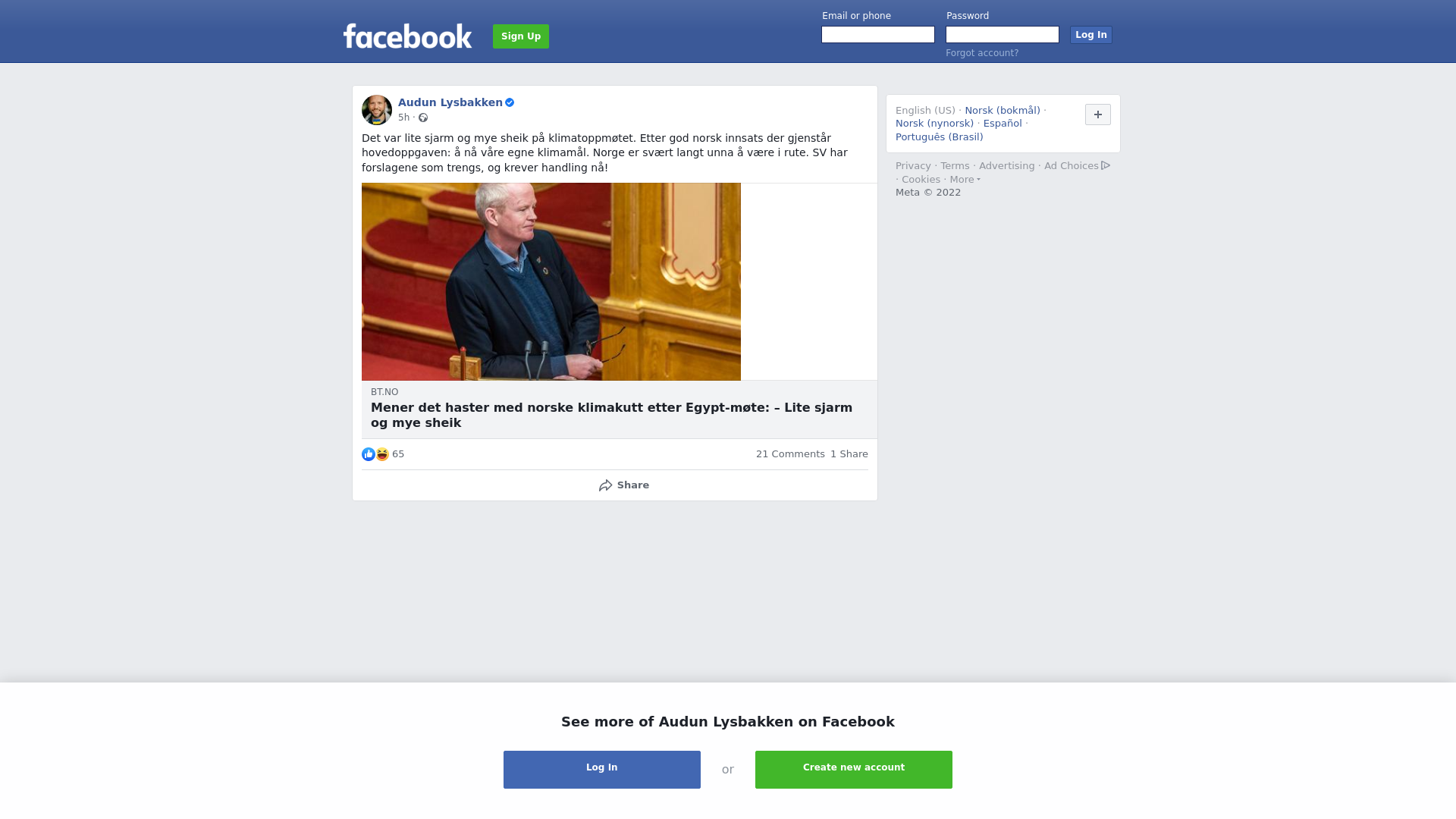Click the large blue Log In button
The width and height of the screenshot is (1456, 819).
pyautogui.click(x=602, y=770)
